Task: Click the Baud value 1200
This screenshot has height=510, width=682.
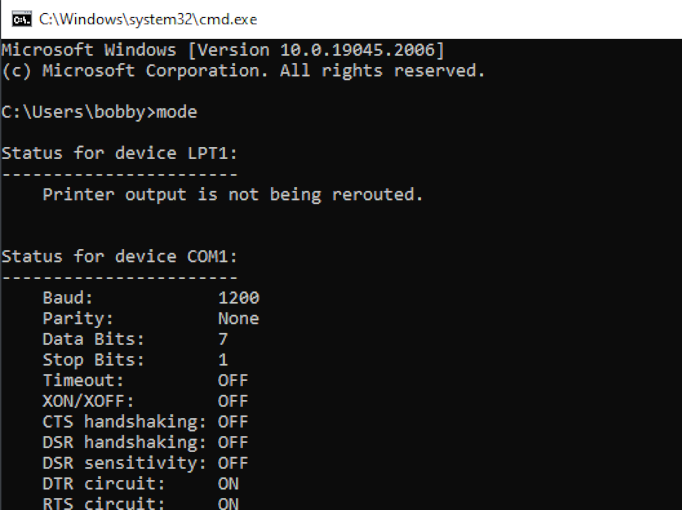Action: coord(238,298)
